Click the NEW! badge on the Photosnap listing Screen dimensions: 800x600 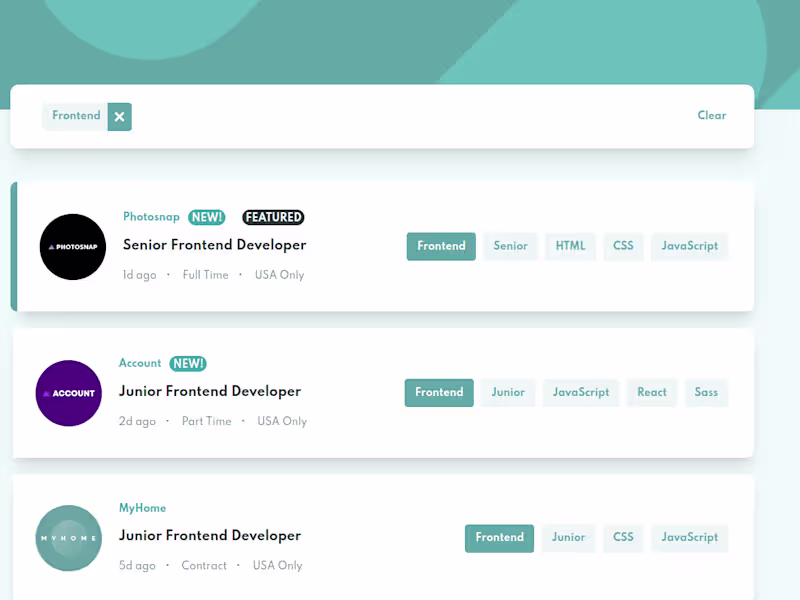pyautogui.click(x=207, y=217)
